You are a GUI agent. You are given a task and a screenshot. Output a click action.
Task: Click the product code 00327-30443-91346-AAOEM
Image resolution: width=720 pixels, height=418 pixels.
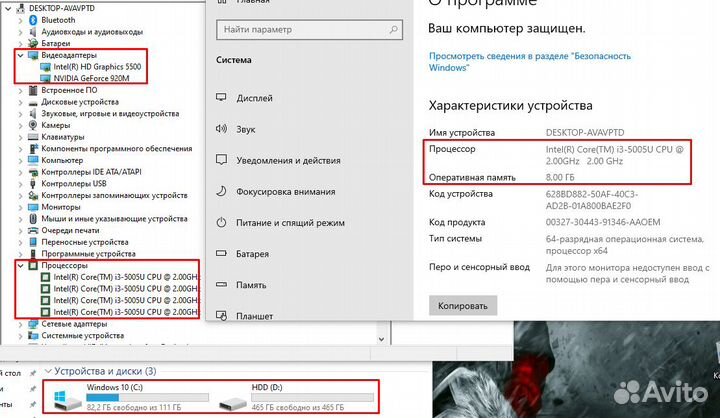pos(603,222)
